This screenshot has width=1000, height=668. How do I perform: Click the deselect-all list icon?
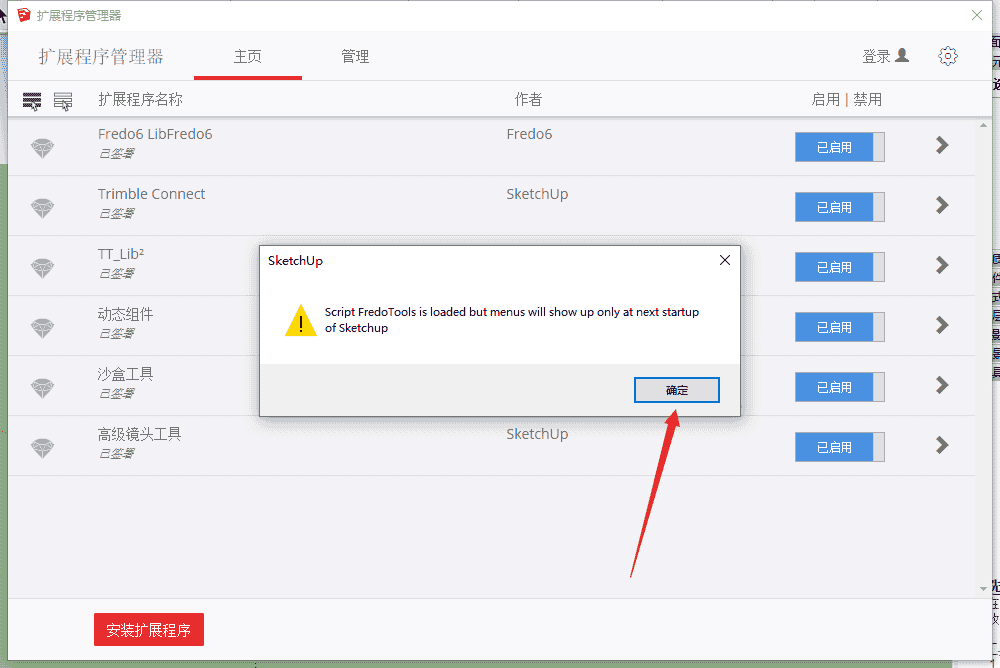pos(62,101)
